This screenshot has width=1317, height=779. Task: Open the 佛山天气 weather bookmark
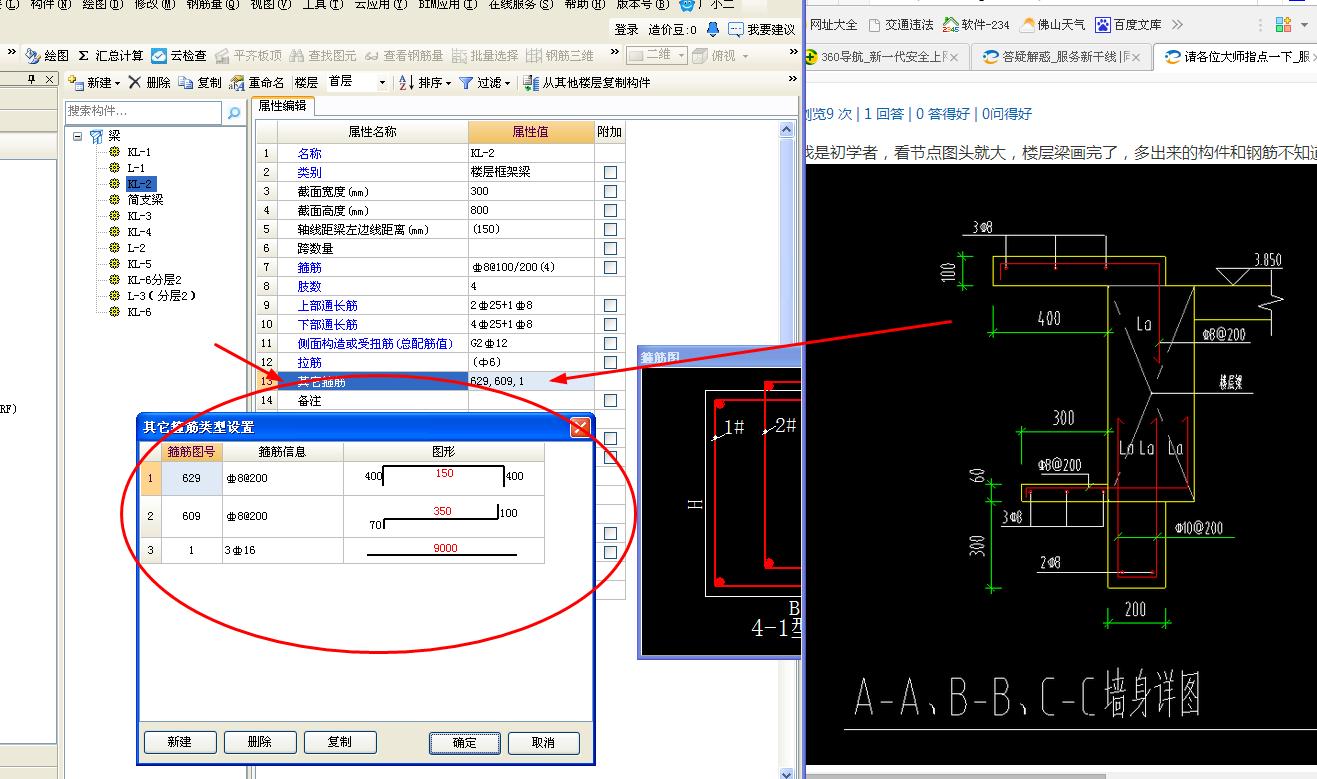coord(1052,24)
